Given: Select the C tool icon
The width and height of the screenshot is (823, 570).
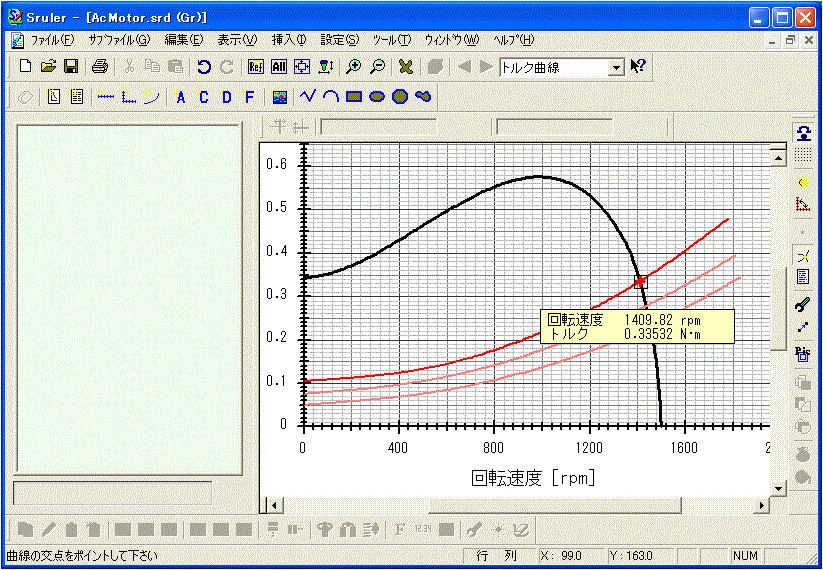Looking at the screenshot, I should coord(204,97).
